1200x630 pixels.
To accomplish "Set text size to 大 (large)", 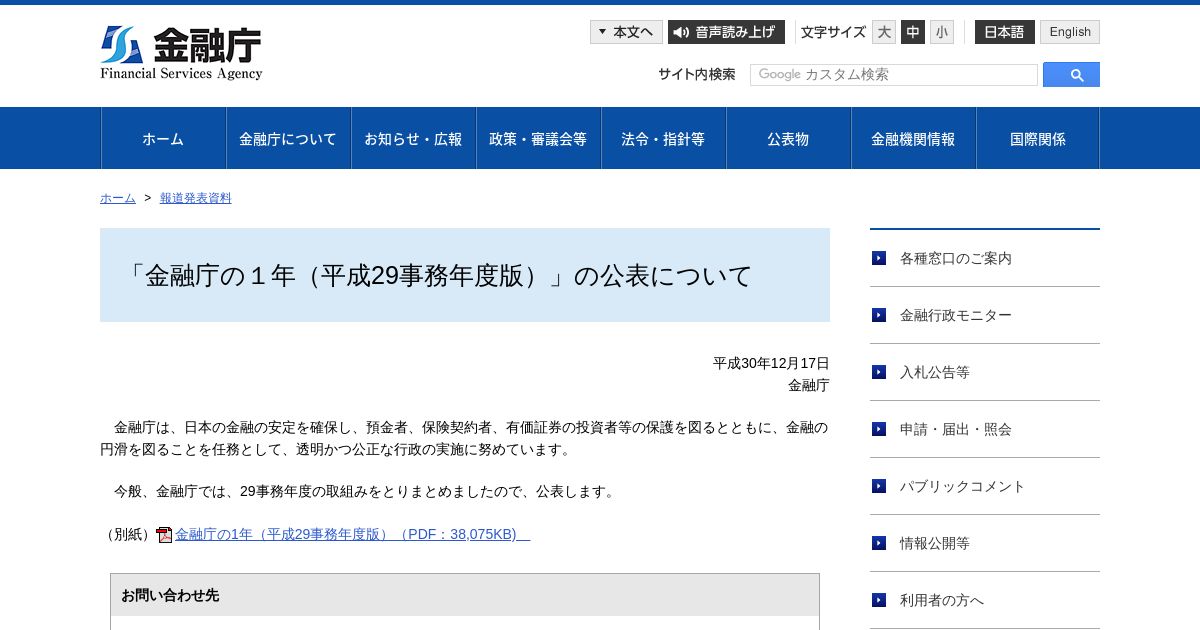I will coord(884,32).
